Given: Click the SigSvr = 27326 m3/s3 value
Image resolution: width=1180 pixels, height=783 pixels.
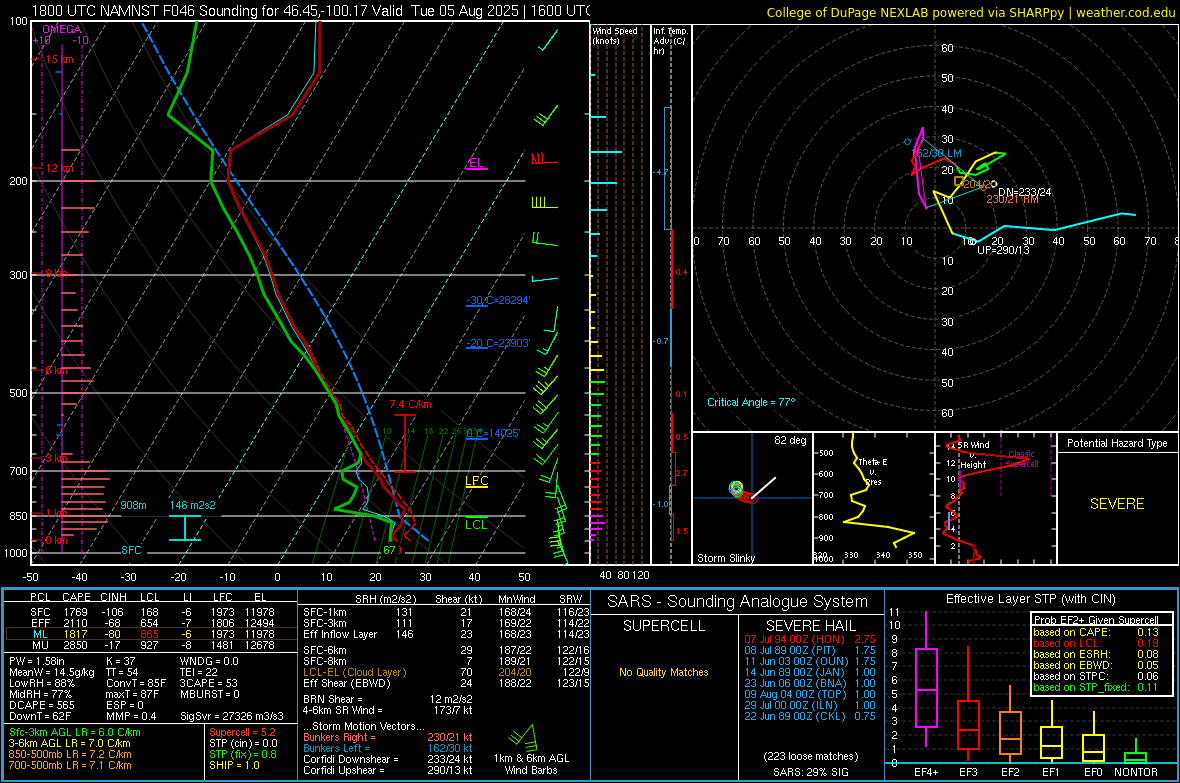Looking at the screenshot, I should click(232, 716).
